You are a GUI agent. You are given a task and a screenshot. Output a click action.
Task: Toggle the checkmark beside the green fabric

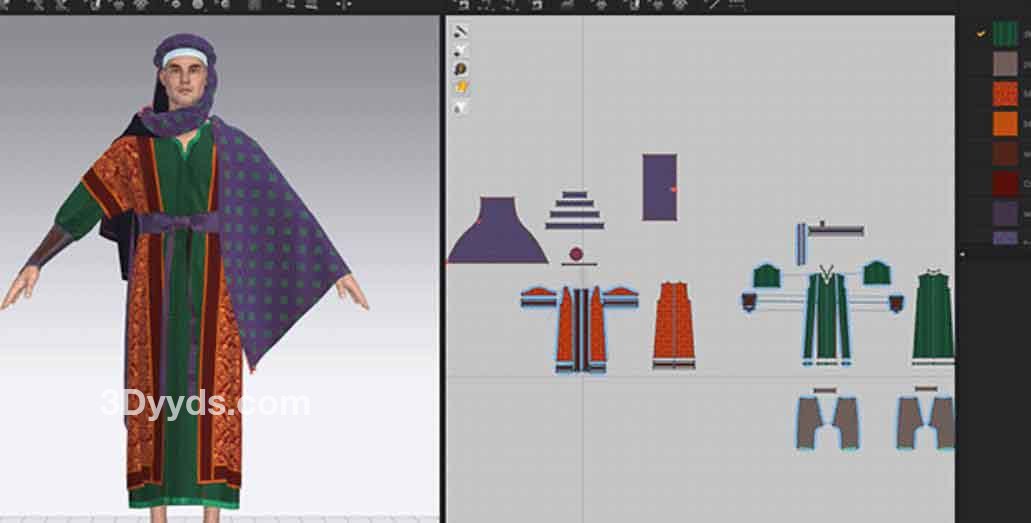981,33
